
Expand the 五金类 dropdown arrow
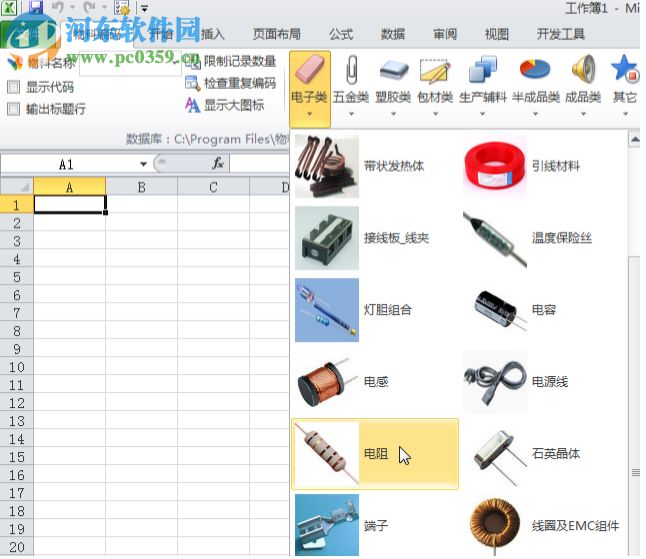click(x=351, y=114)
